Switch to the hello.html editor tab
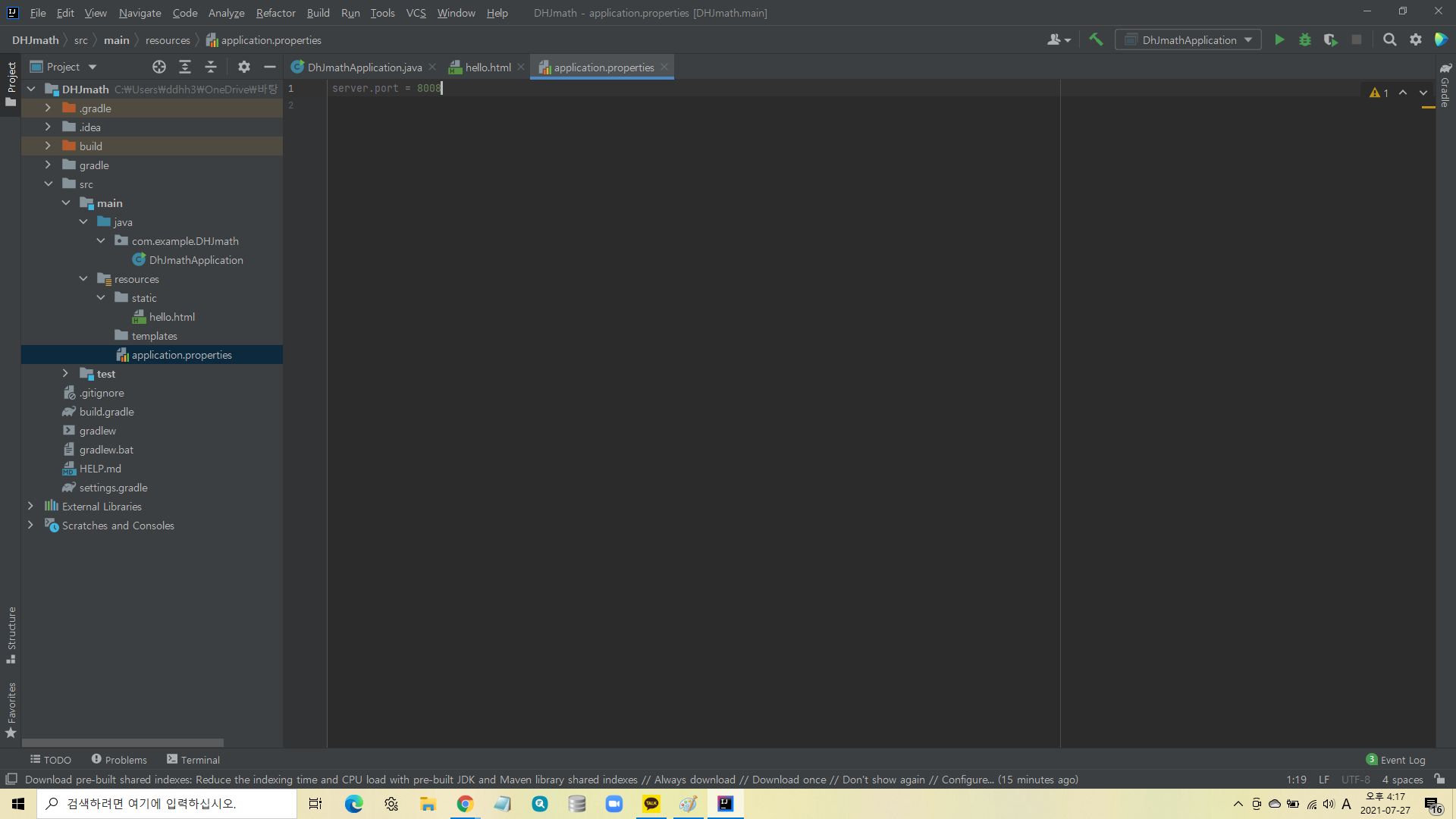Viewport: 1456px width, 819px height. click(488, 67)
